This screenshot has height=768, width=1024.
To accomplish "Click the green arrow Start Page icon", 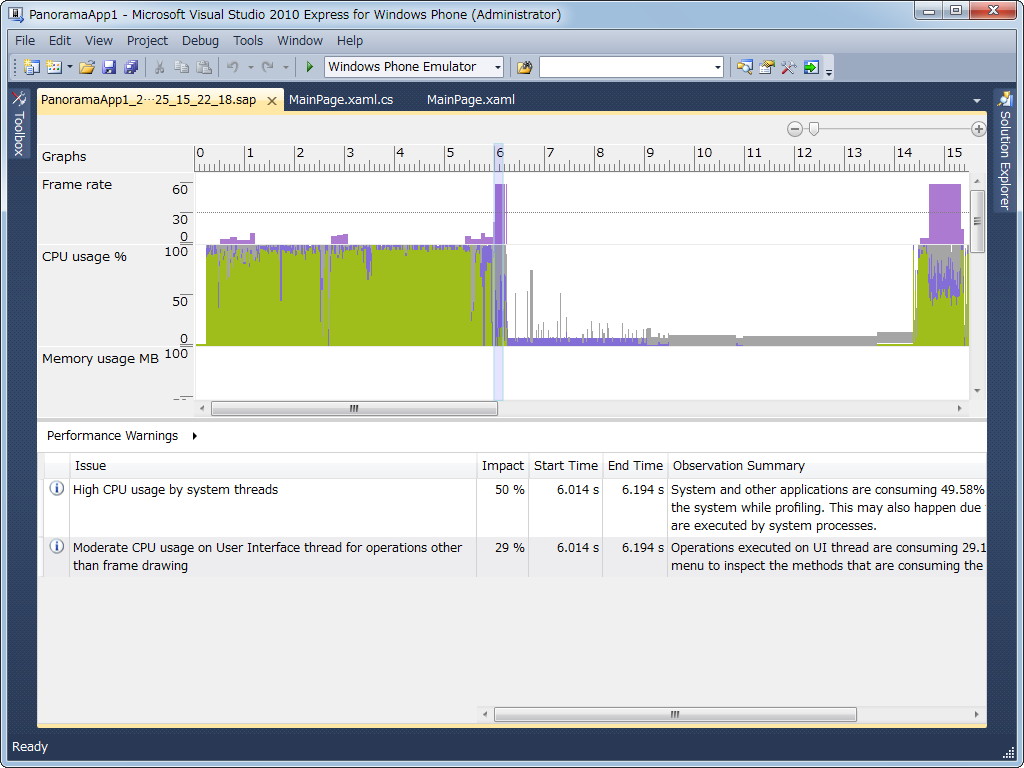I will pos(811,67).
